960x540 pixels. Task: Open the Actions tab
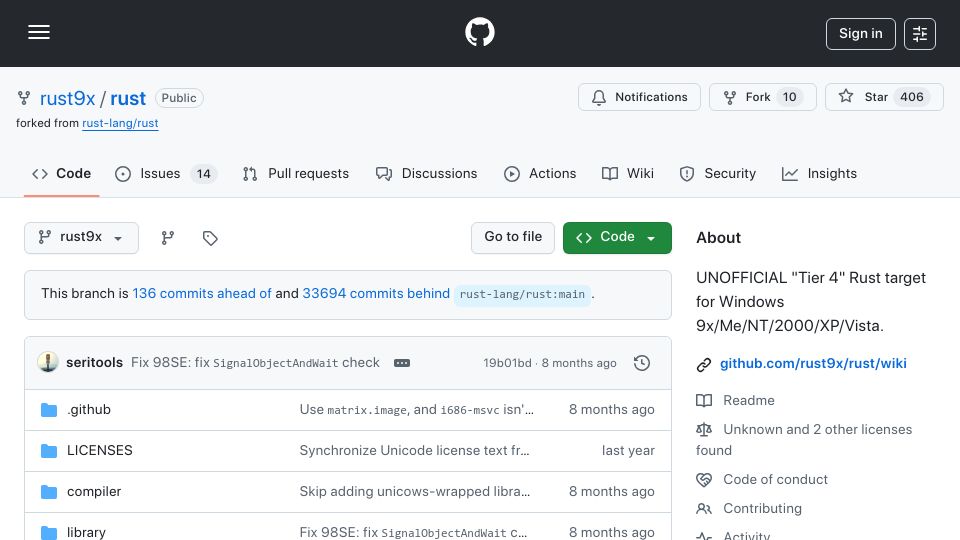pyautogui.click(x=540, y=174)
